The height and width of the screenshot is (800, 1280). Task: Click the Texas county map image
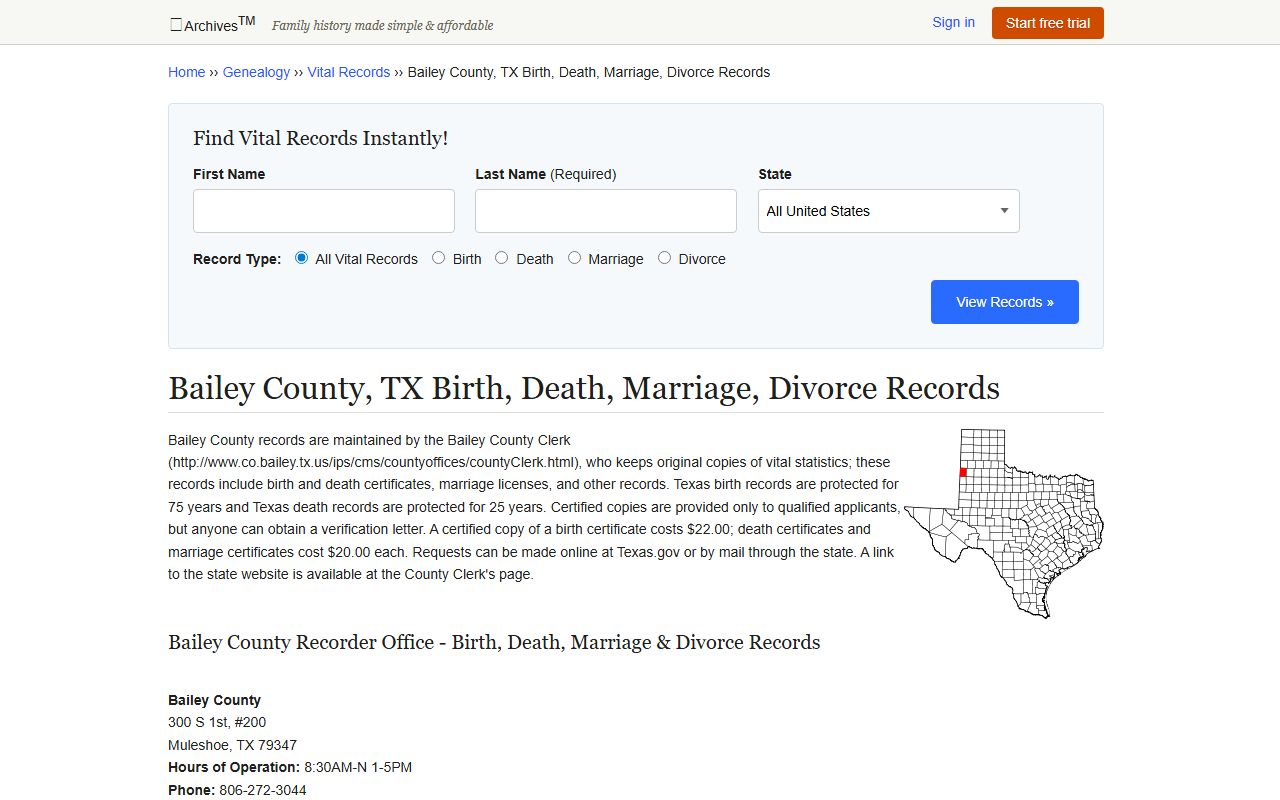[1004, 523]
